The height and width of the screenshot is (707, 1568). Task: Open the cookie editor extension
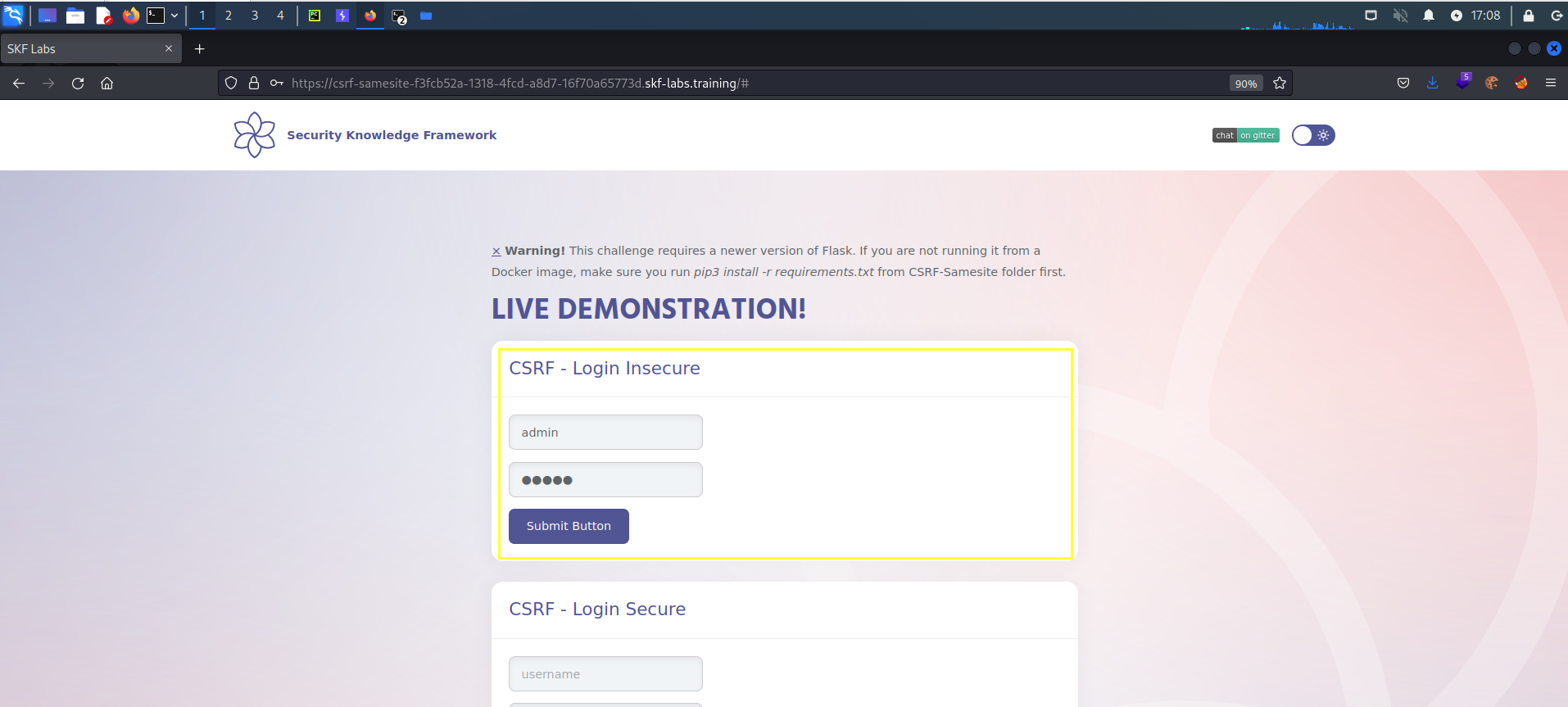pyautogui.click(x=1492, y=83)
